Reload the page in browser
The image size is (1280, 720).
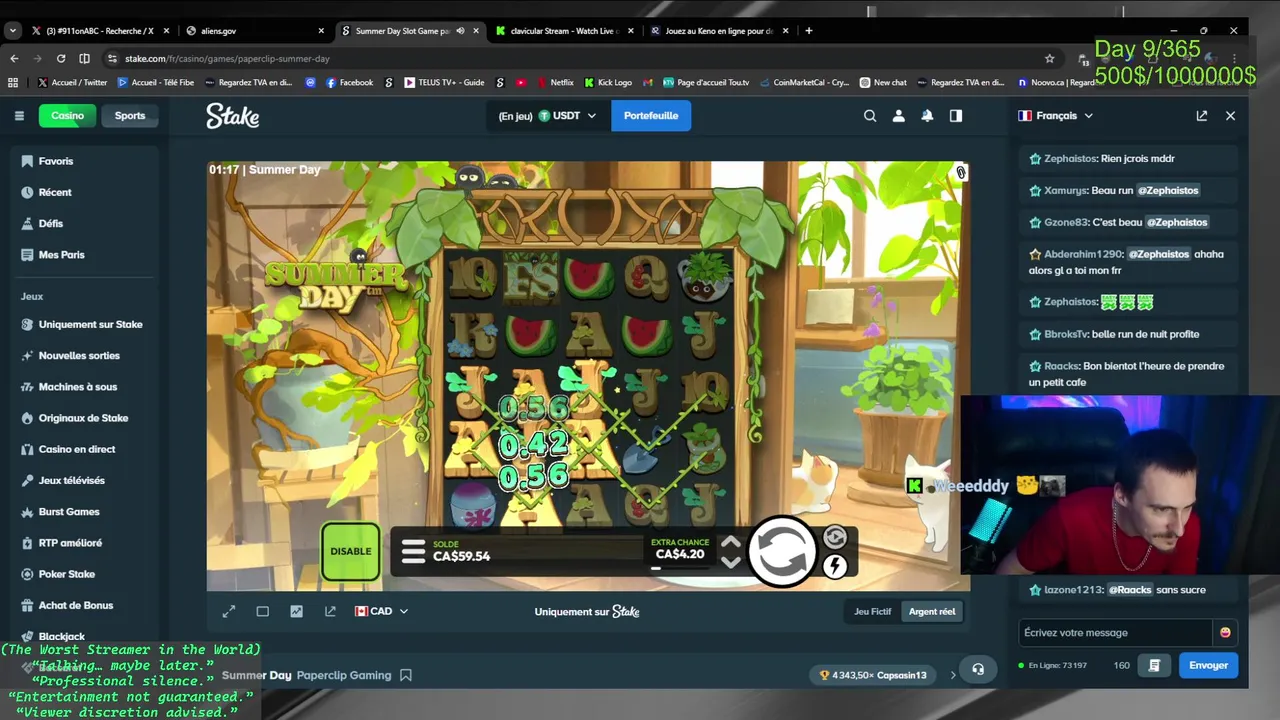click(61, 59)
